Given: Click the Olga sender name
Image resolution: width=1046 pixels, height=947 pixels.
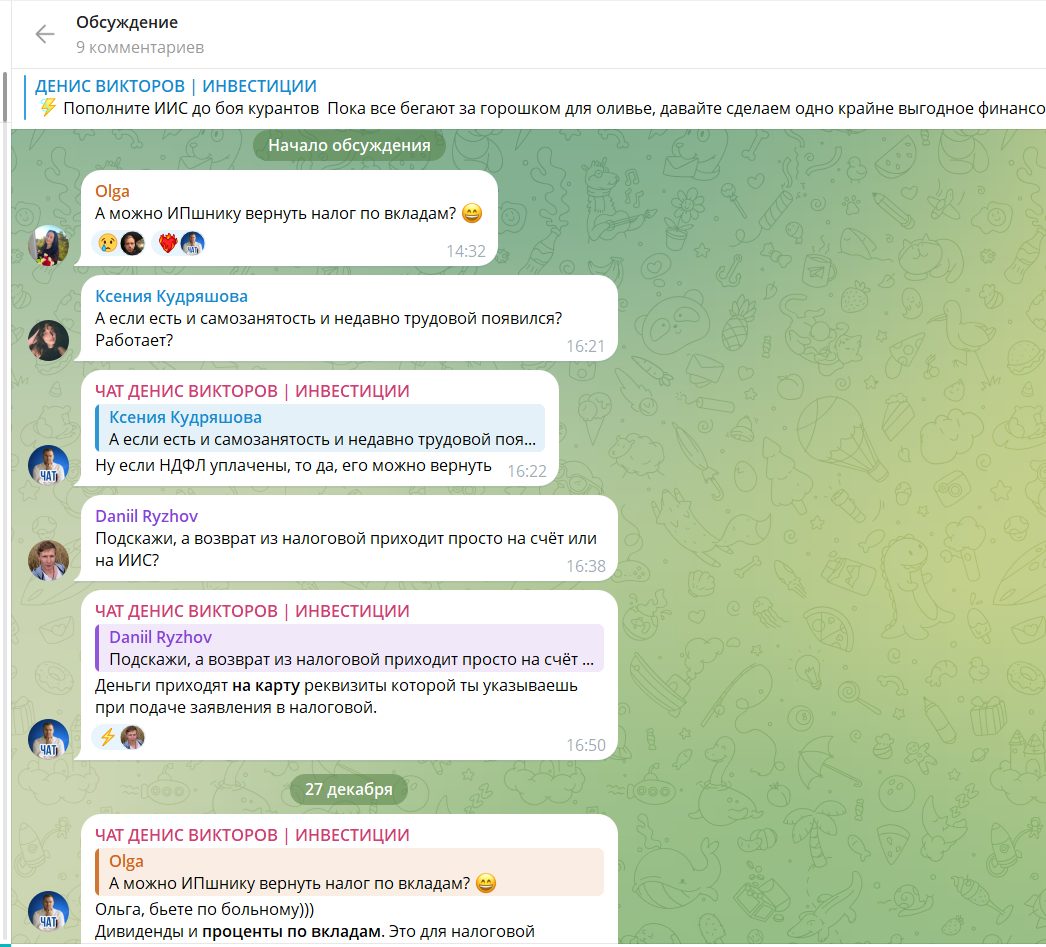Looking at the screenshot, I should tap(112, 191).
